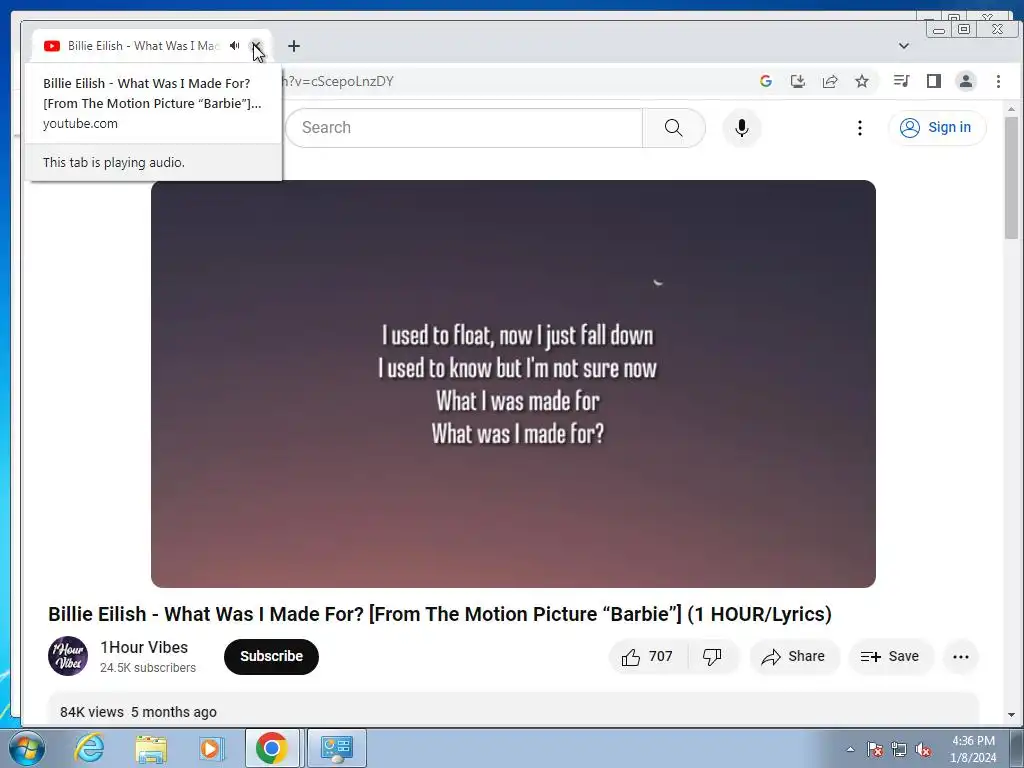Click the Chrome taskbar button

(272, 748)
